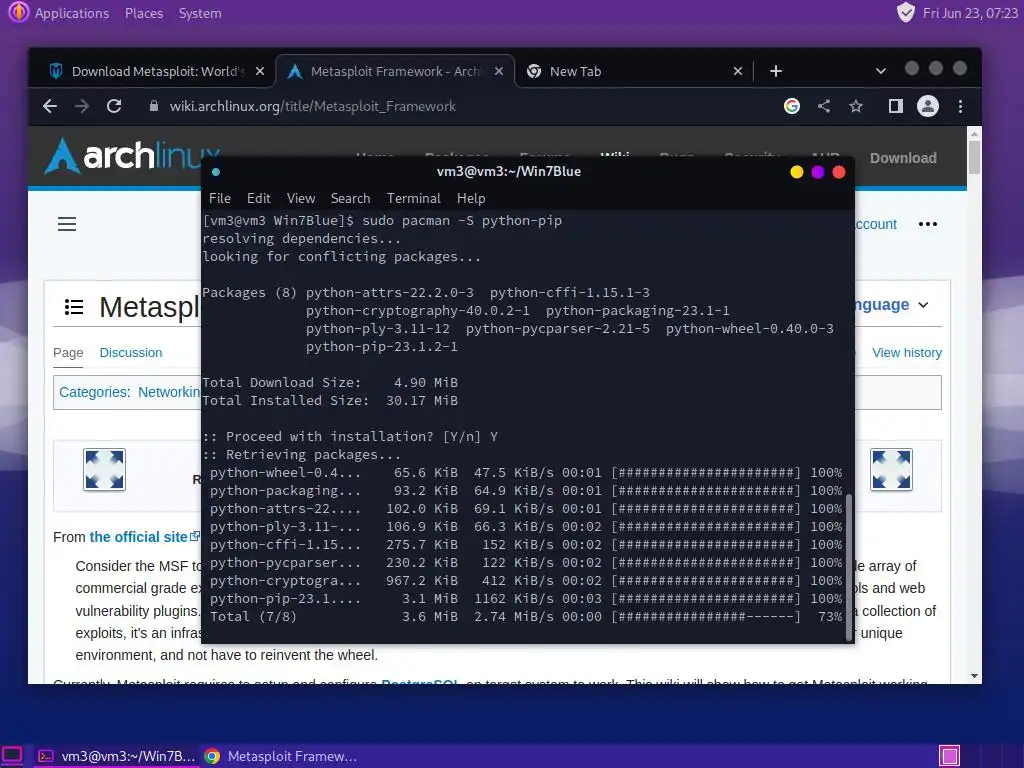Open browser three-dot menu
Image resolution: width=1024 pixels, height=768 pixels.
coord(960,106)
